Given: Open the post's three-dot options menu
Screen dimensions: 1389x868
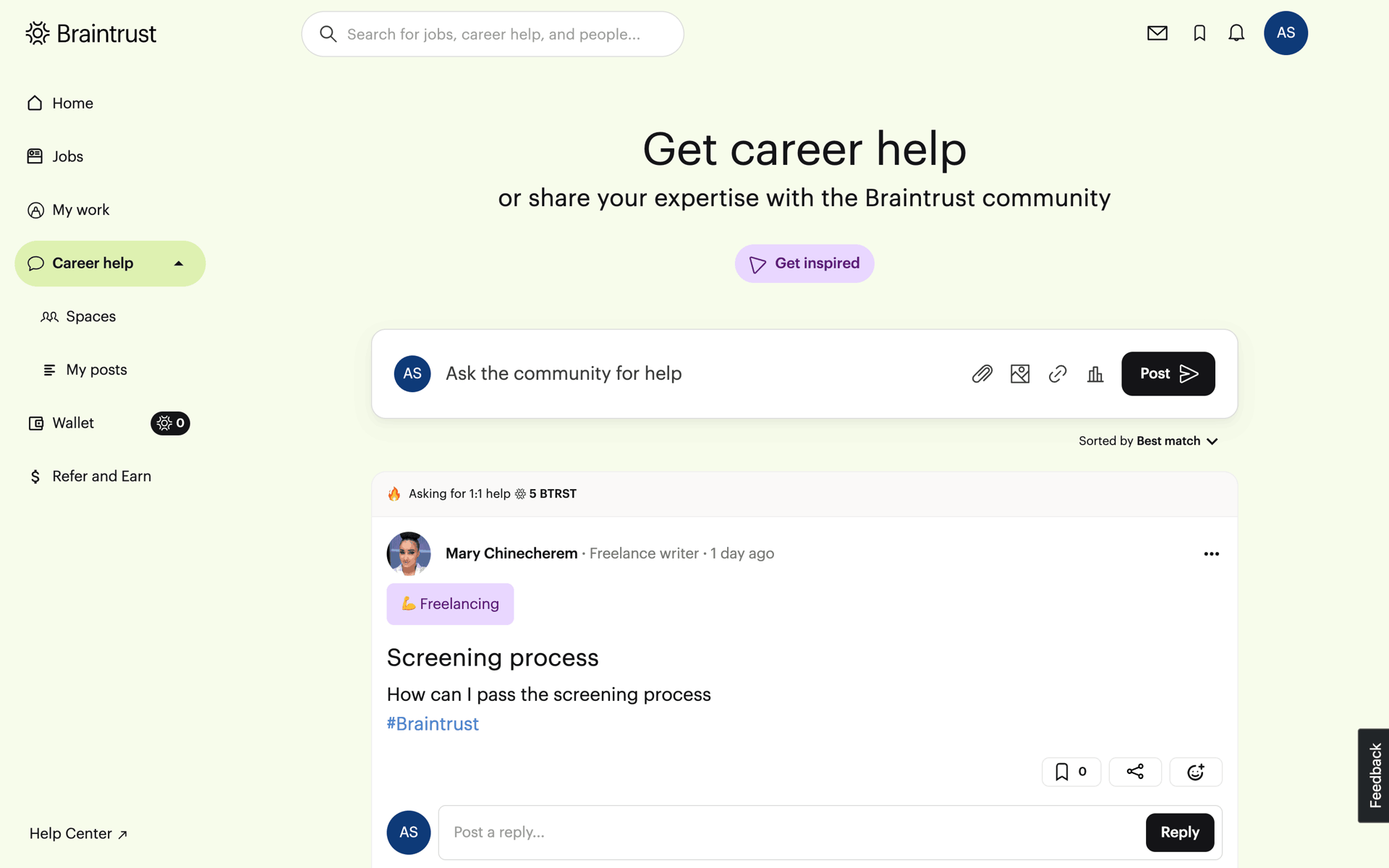Looking at the screenshot, I should coord(1212,554).
